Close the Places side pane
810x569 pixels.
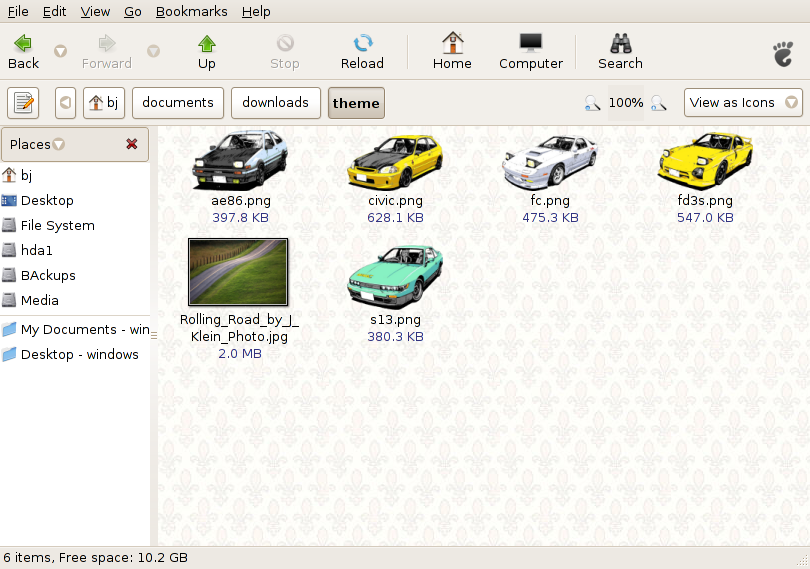(132, 144)
